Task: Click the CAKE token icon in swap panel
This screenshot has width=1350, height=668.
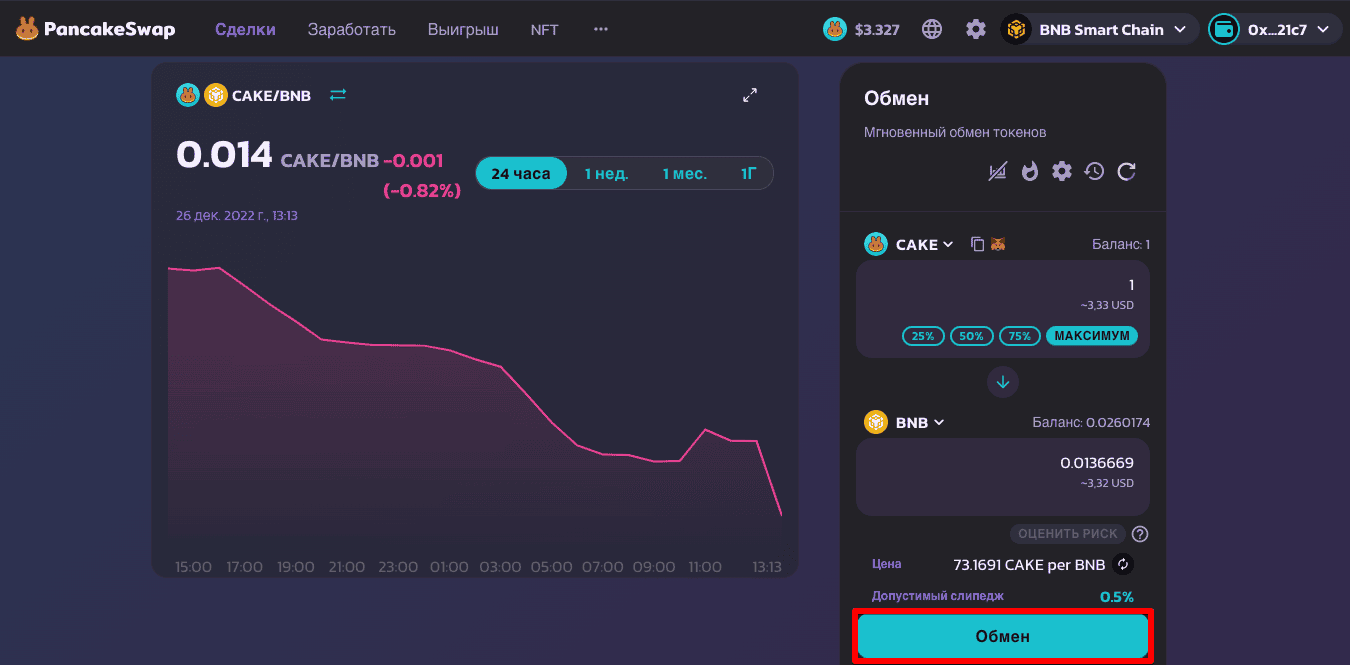Action: [876, 244]
